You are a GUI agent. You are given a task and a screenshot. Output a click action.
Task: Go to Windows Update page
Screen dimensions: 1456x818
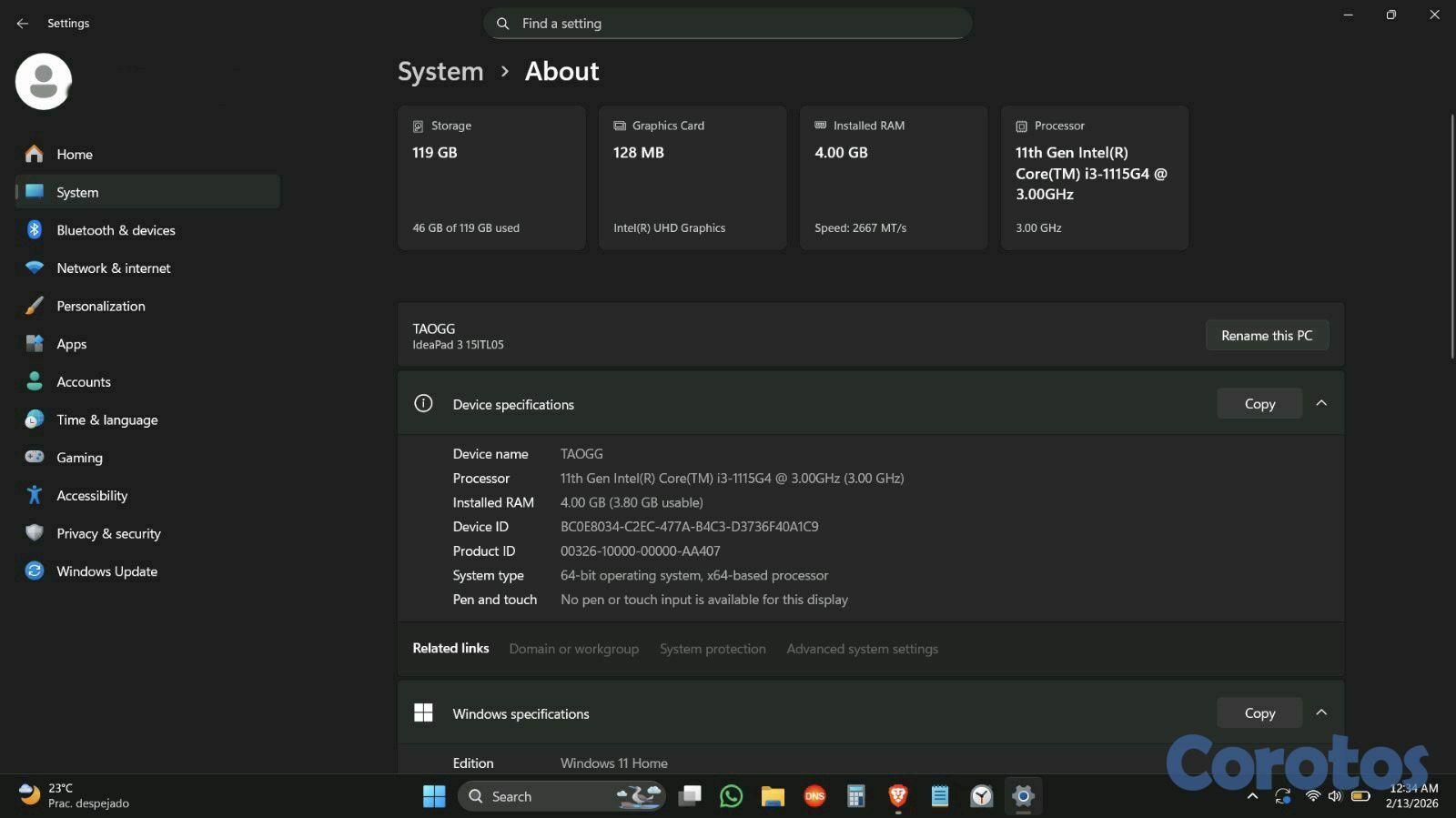(106, 571)
